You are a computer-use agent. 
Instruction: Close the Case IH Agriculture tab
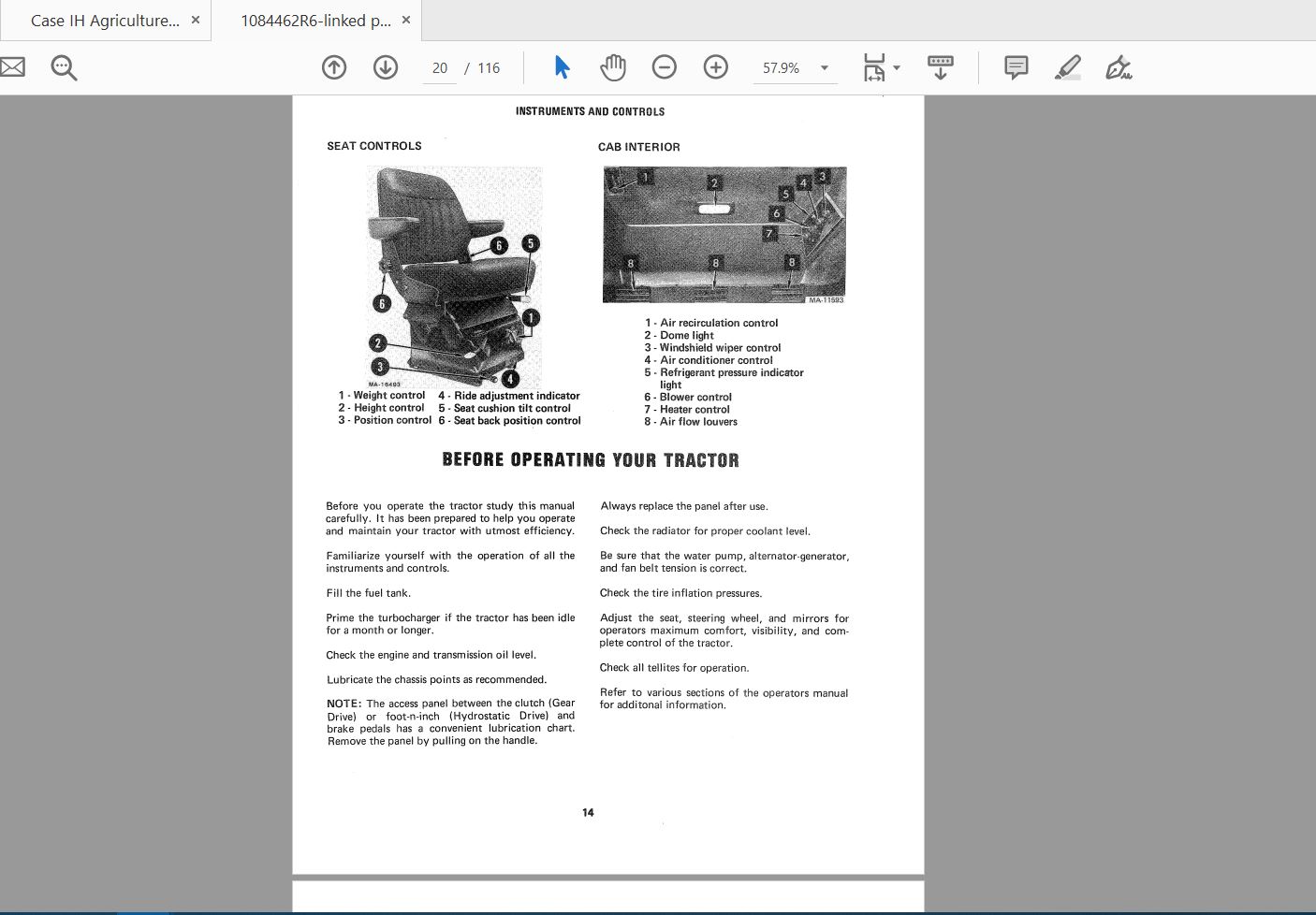pos(196,20)
